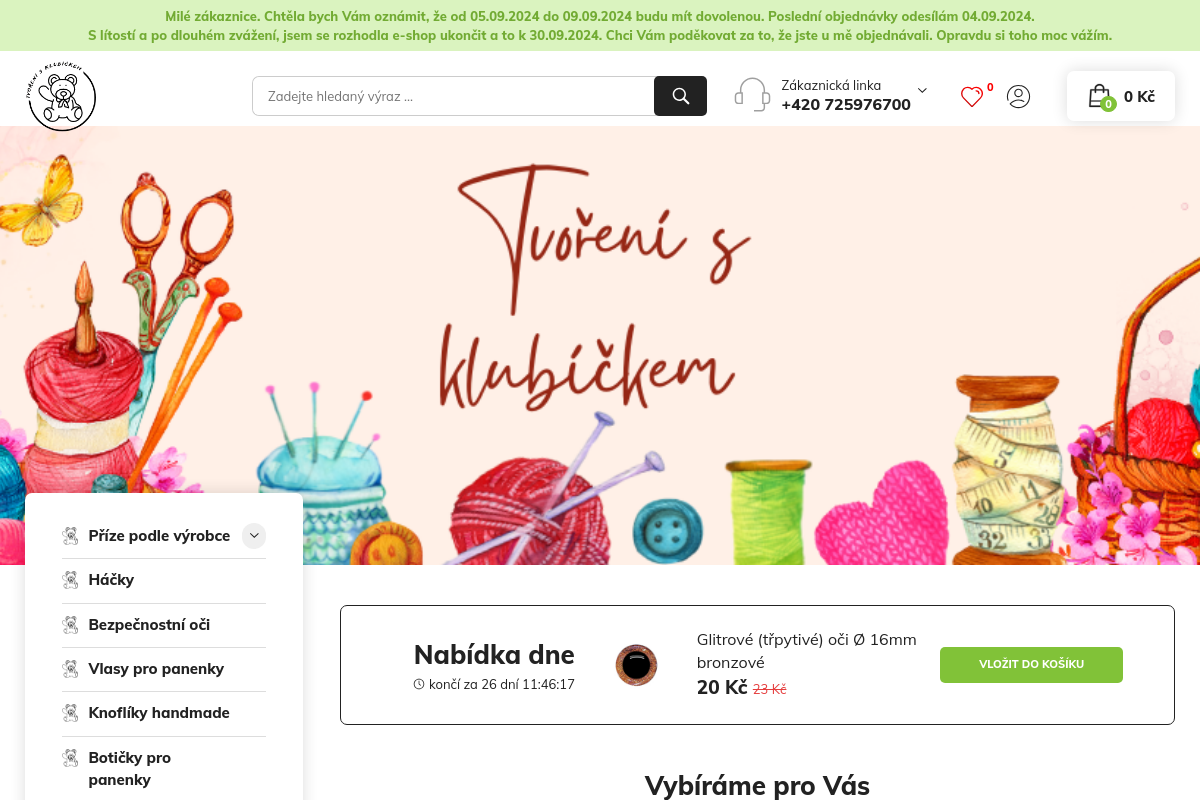Open the shopping bag cart icon
Screen dimensions: 1200x800
coord(1100,96)
